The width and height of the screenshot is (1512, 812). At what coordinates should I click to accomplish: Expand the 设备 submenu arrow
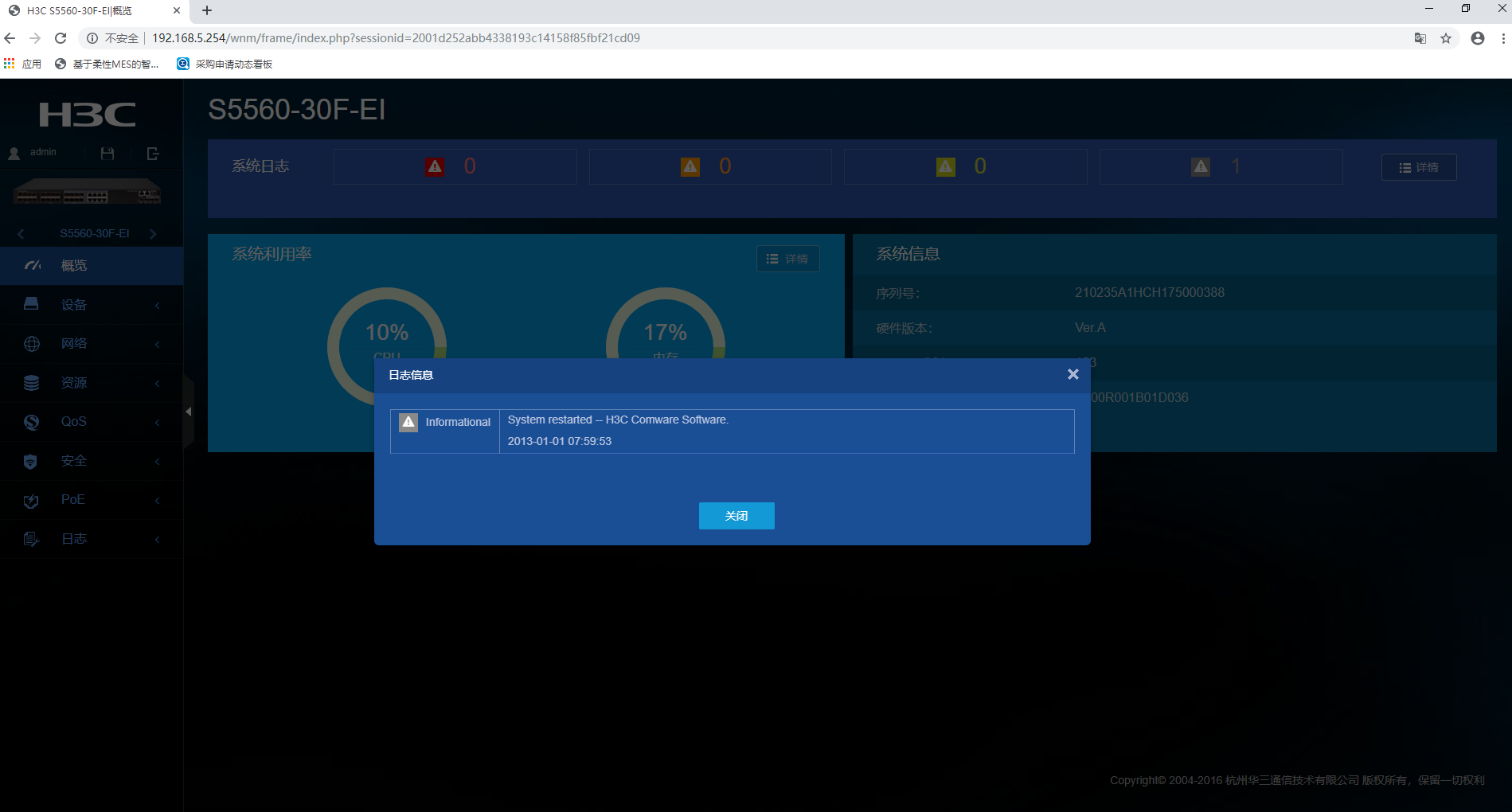[158, 305]
